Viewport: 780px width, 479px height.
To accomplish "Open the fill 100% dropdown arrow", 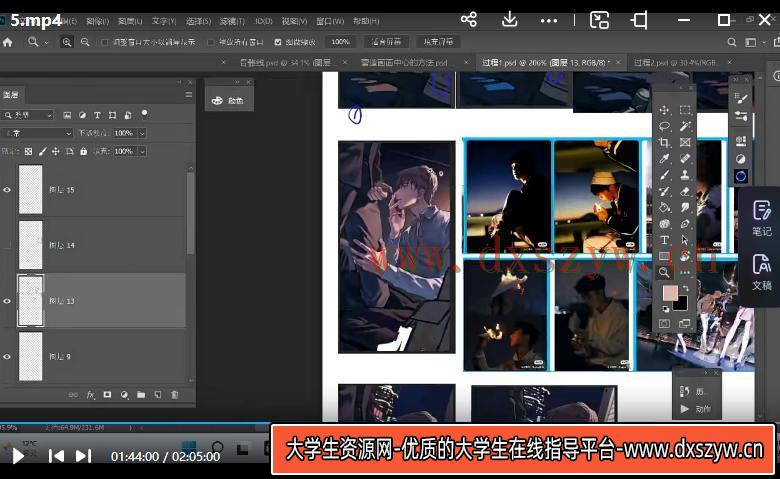I will point(142,151).
